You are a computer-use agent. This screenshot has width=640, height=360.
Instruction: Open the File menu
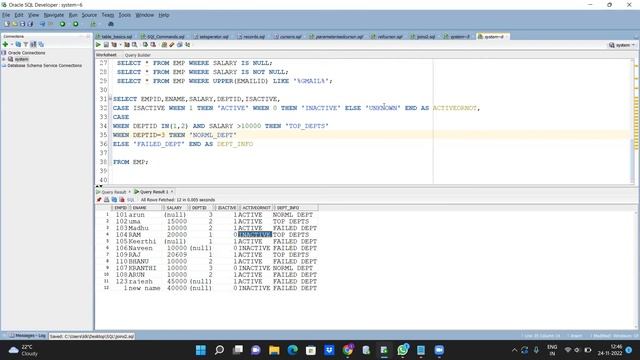[x=6, y=15]
